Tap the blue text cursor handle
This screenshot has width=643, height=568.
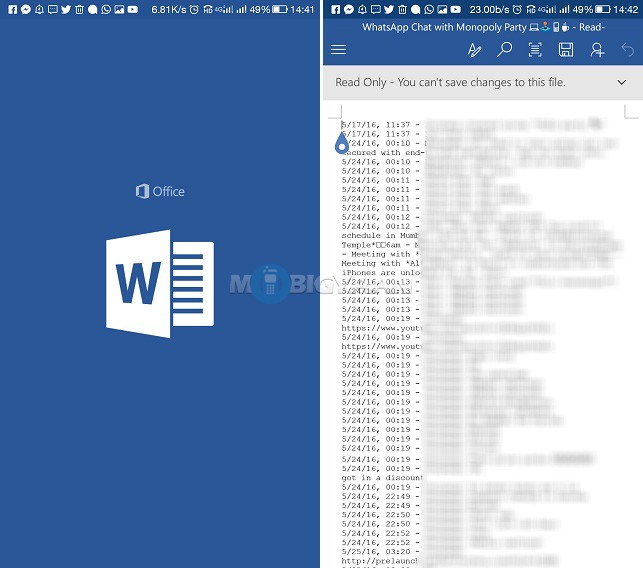[342, 143]
